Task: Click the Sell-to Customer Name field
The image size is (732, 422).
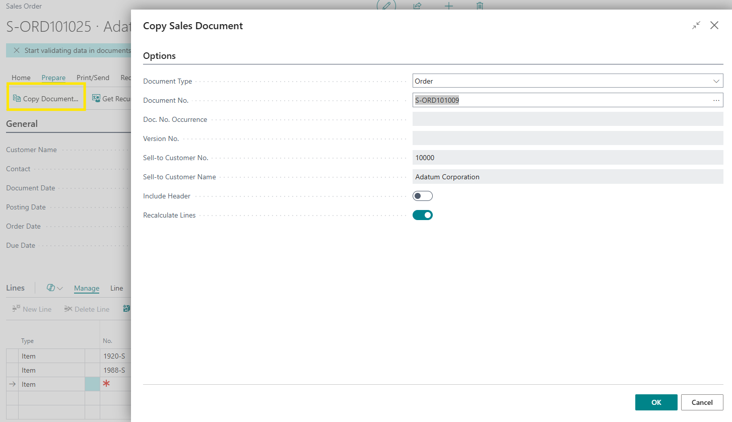Action: click(568, 177)
